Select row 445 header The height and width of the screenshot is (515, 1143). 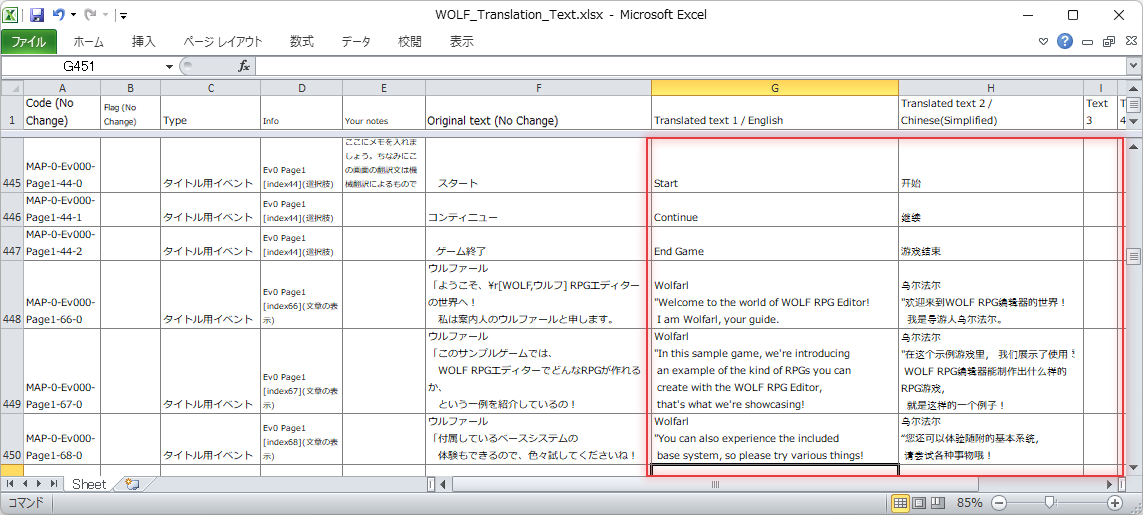[12, 165]
